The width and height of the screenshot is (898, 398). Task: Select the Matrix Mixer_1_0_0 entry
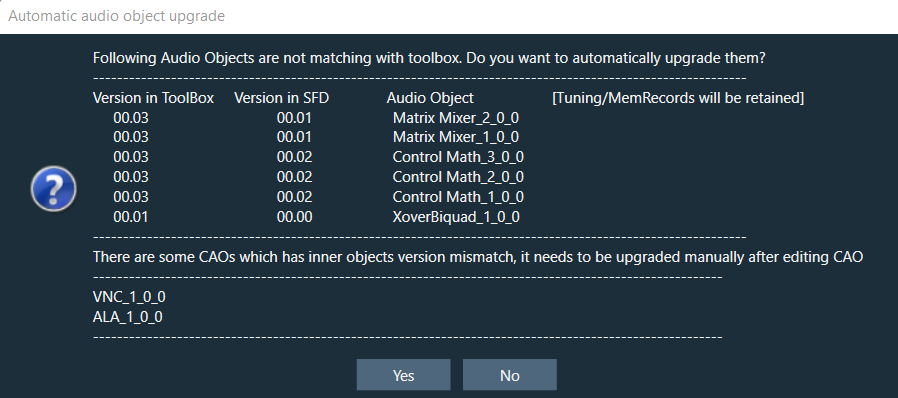click(456, 137)
